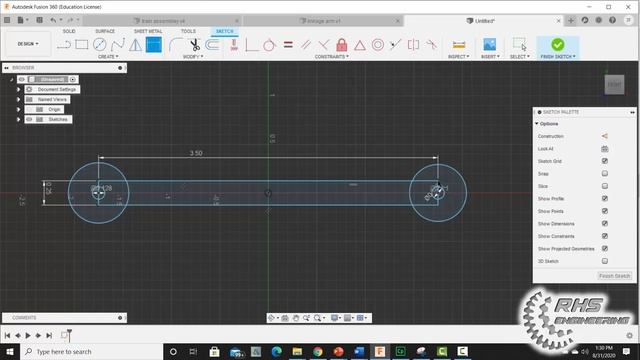Viewport: 640px width, 360px height.
Task: Expand the Sketches node
Action: (18, 119)
